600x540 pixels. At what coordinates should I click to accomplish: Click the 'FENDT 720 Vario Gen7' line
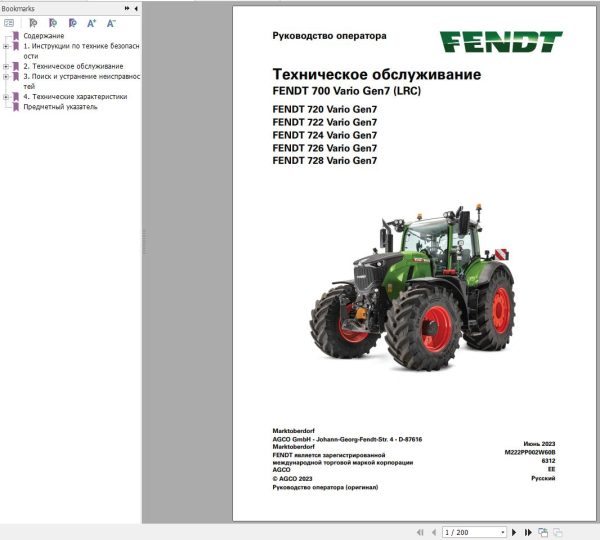325,109
